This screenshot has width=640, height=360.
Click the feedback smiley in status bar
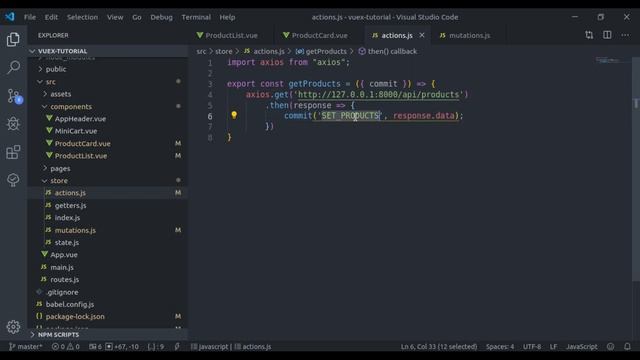pyautogui.click(x=610, y=347)
